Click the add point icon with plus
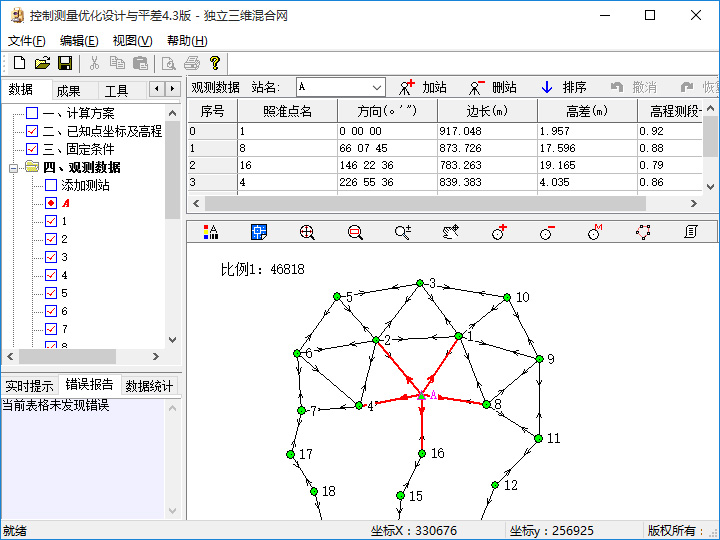 499,232
